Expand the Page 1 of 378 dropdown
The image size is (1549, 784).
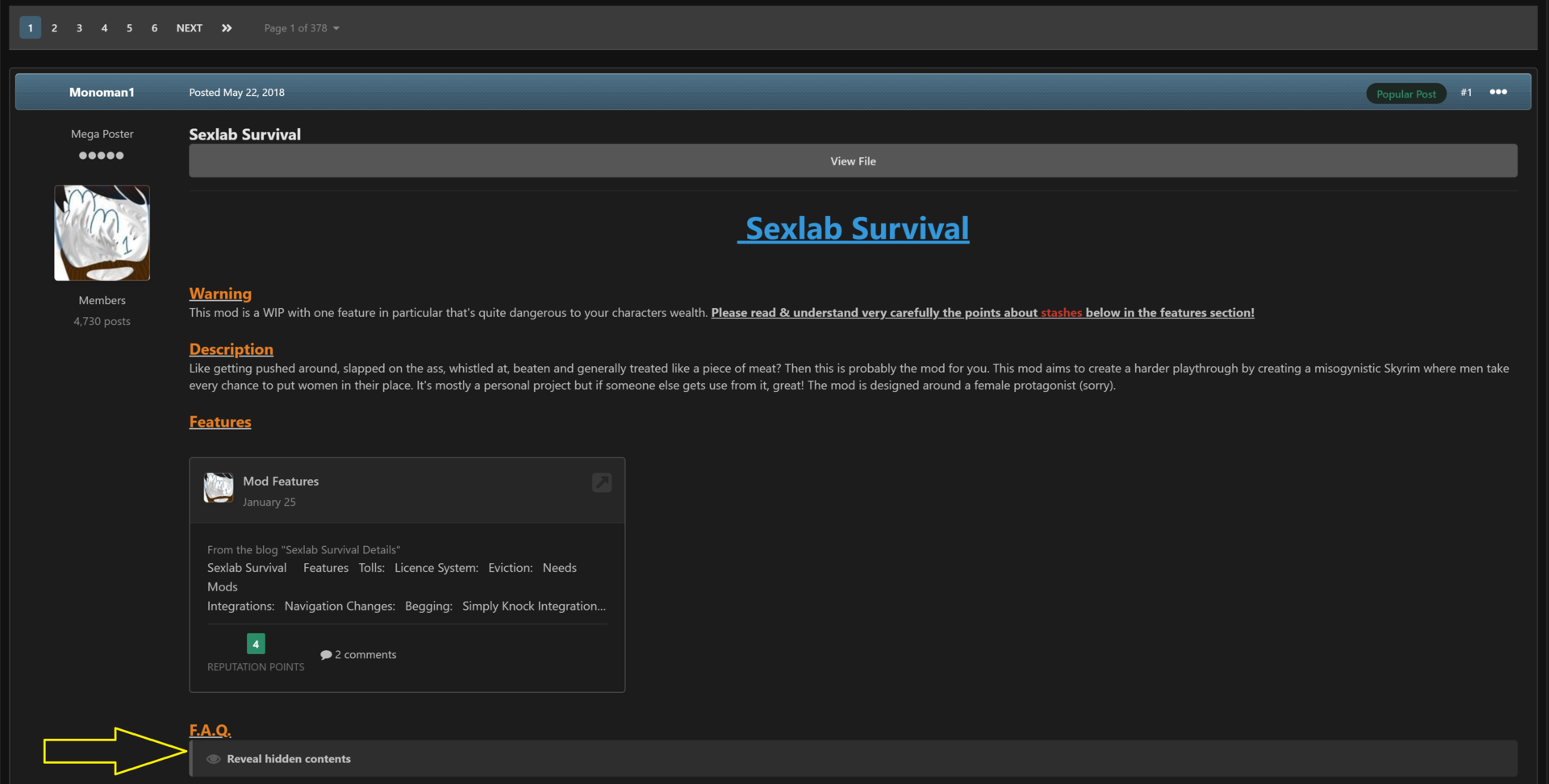(302, 28)
